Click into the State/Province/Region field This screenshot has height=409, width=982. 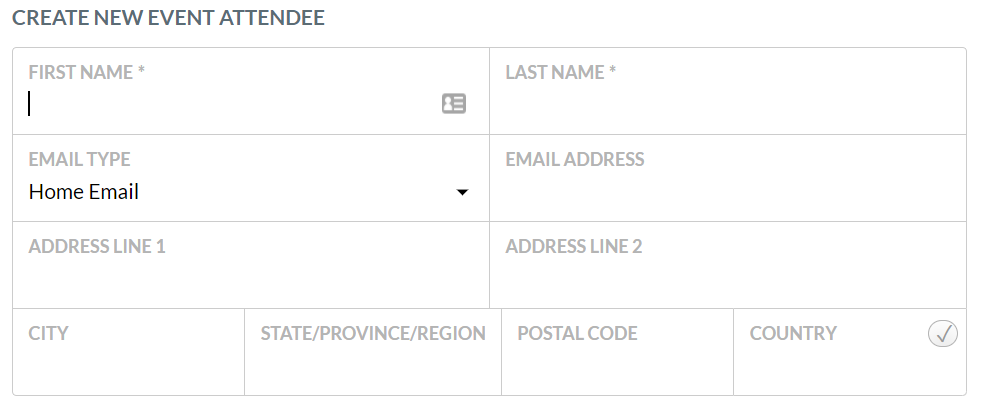click(373, 366)
